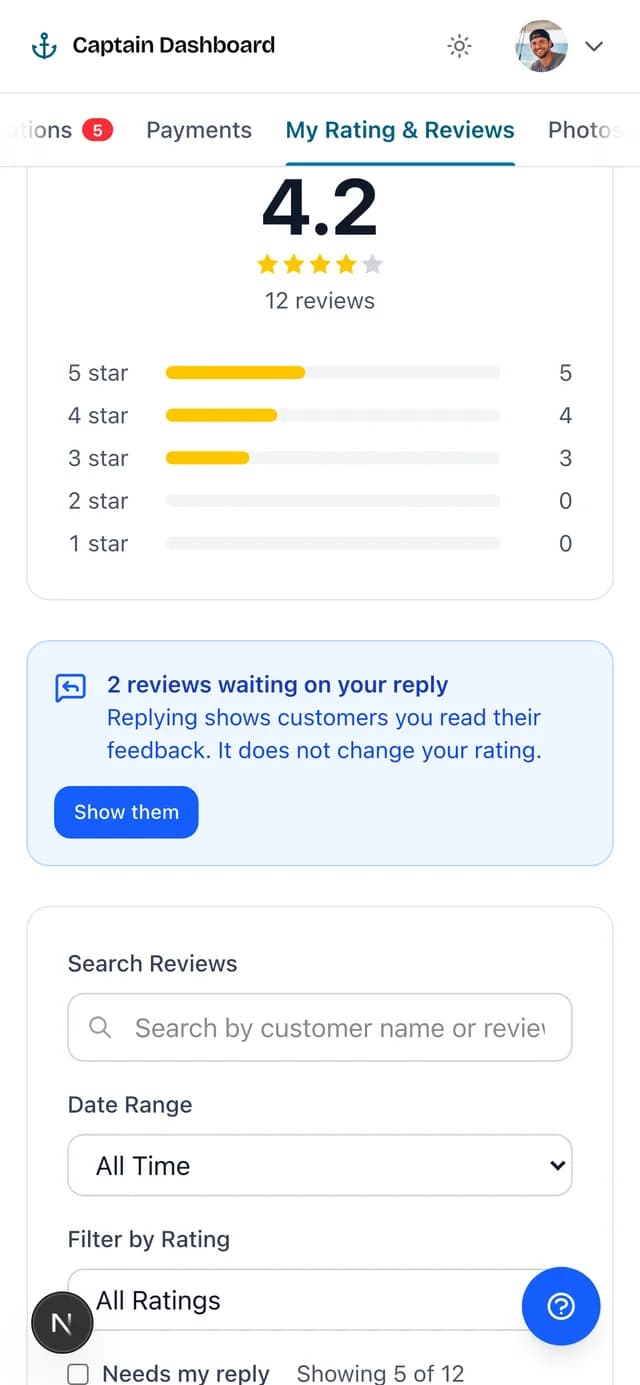Open the help question mark button

pyautogui.click(x=561, y=1306)
